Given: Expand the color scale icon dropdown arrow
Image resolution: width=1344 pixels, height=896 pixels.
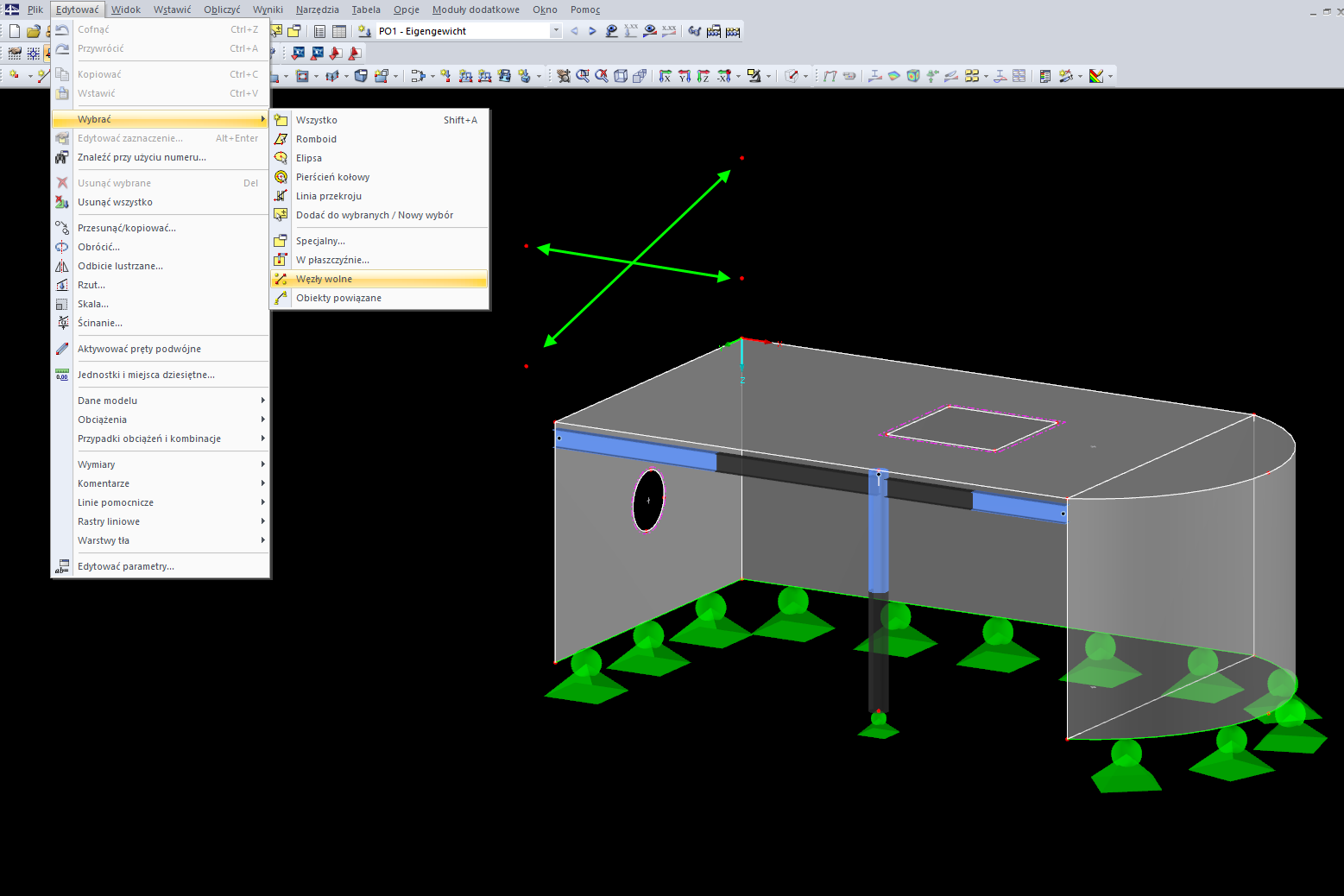Looking at the screenshot, I should point(1110,76).
